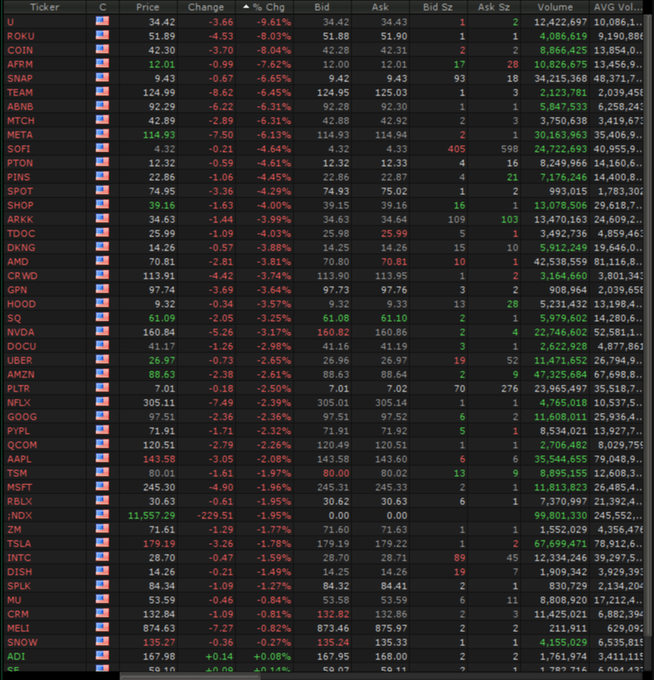
Task: Click the US flag icon in TSLA row
Action: click(102, 543)
